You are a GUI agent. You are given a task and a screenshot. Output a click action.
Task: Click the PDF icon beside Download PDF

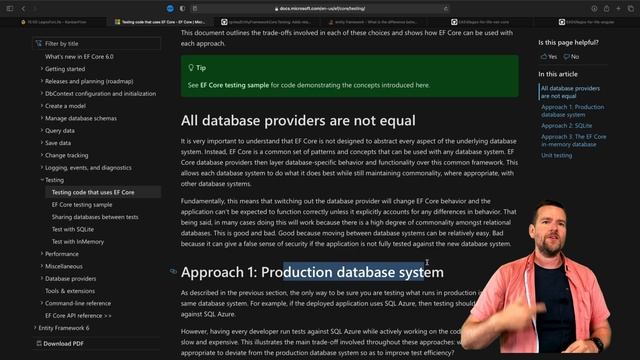click(39, 344)
